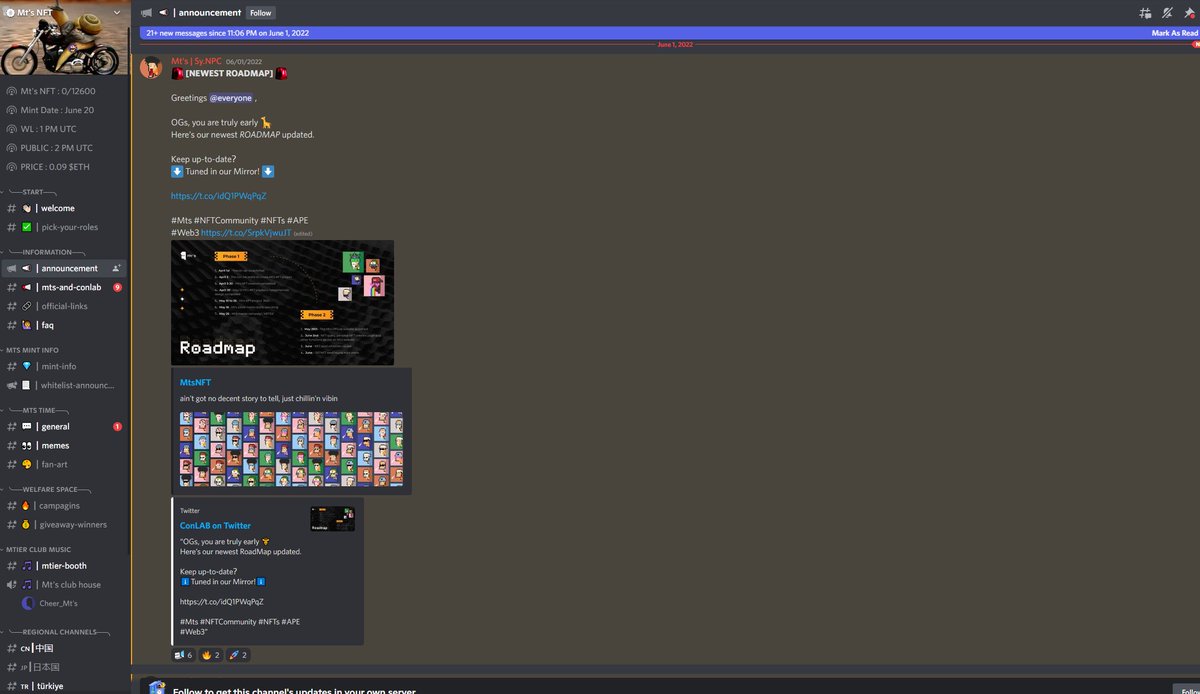This screenshot has height=694, width=1200.
Task: Collapse the START category
Action: click(32, 191)
